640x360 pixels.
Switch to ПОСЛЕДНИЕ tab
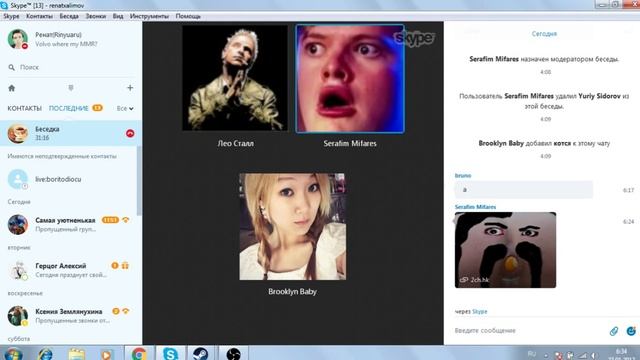pyautogui.click(x=69, y=108)
